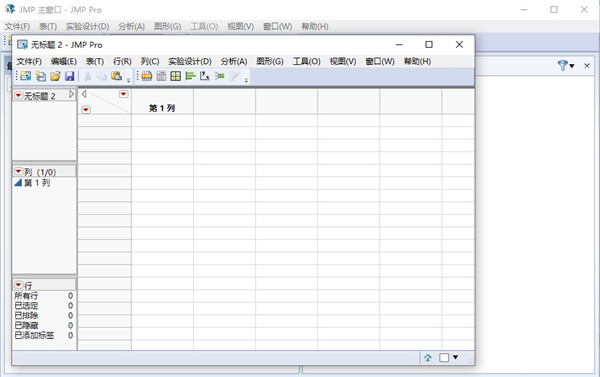Image resolution: width=600 pixels, height=377 pixels.
Task: Click the 已隐藏 row count entry
Action: (44, 326)
